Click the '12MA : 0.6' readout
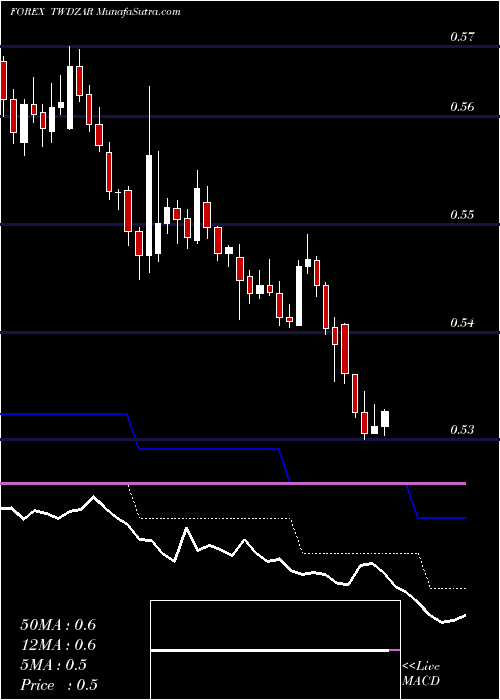The height and width of the screenshot is (700, 500). pyautogui.click(x=58, y=645)
